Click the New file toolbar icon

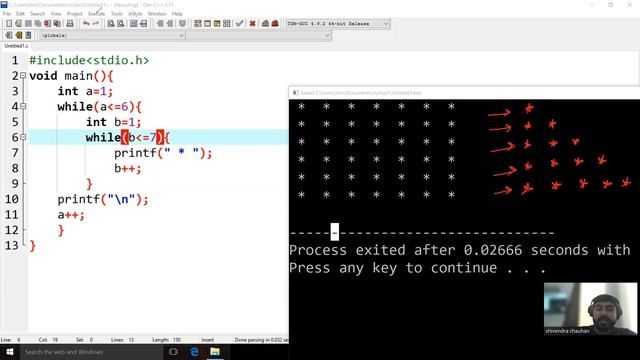(x=9, y=24)
